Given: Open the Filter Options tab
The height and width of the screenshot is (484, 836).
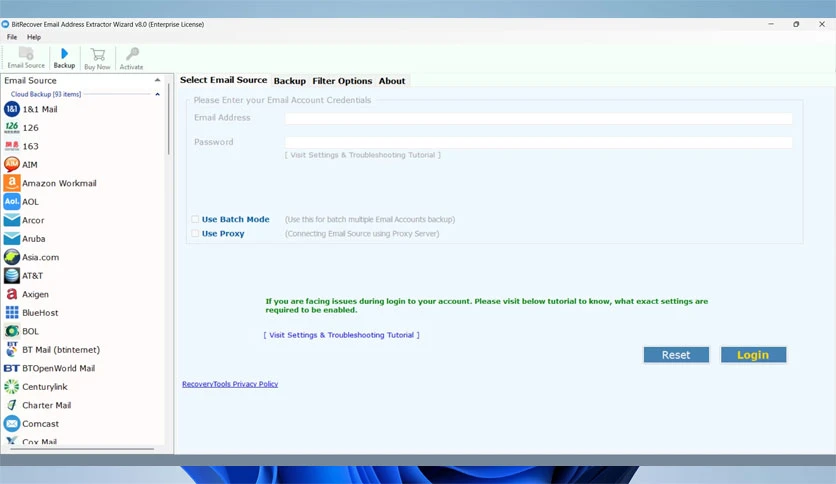Looking at the screenshot, I should [x=342, y=81].
